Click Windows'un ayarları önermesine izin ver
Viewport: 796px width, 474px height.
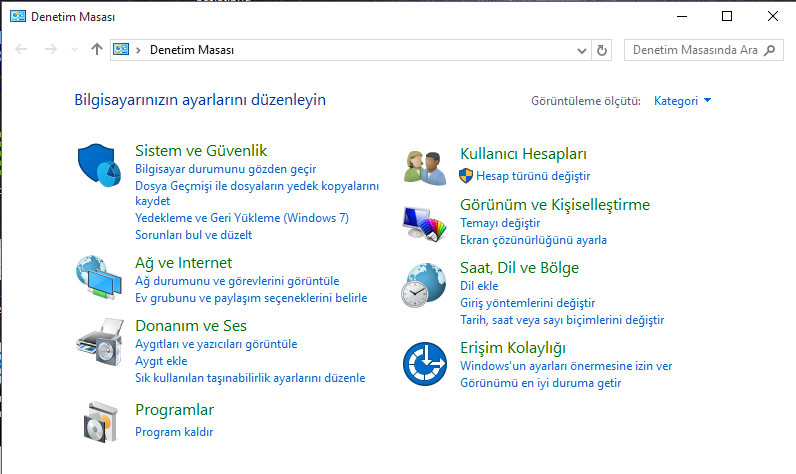click(x=566, y=366)
